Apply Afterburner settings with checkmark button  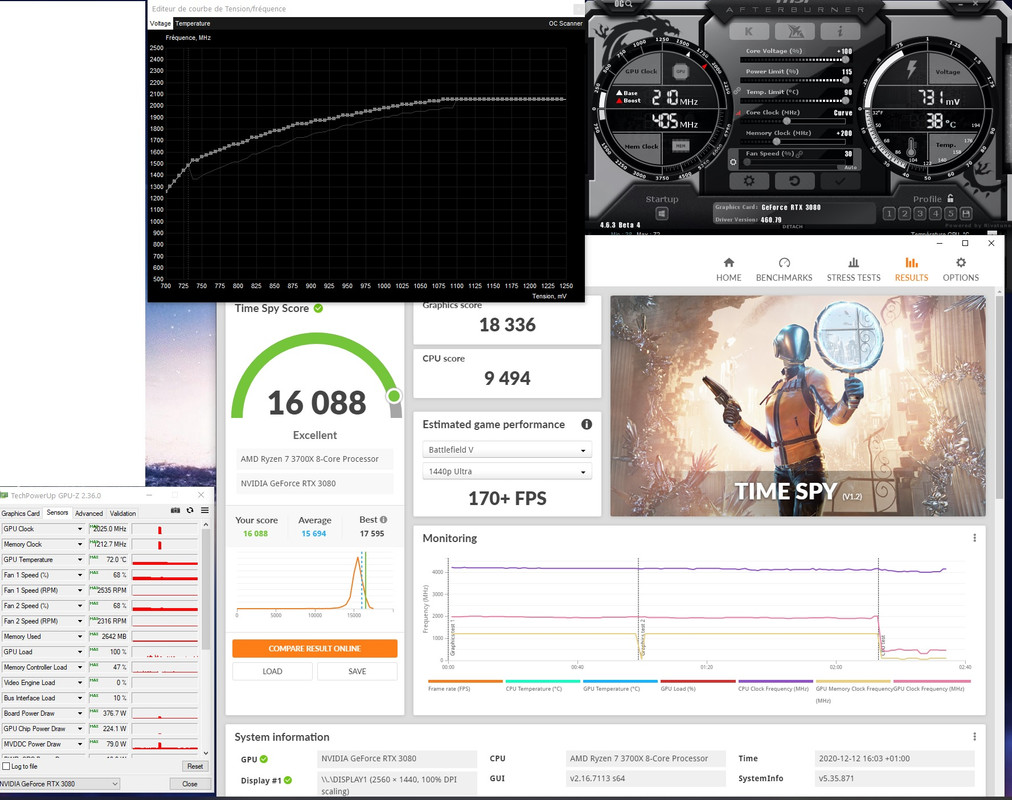click(x=840, y=181)
